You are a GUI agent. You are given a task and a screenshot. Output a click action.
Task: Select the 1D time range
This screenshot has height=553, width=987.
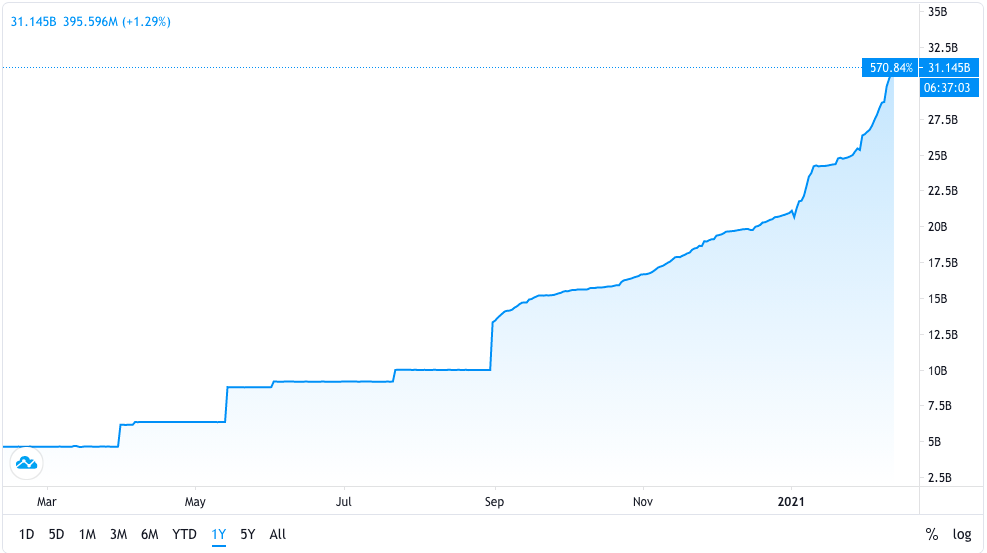26,534
